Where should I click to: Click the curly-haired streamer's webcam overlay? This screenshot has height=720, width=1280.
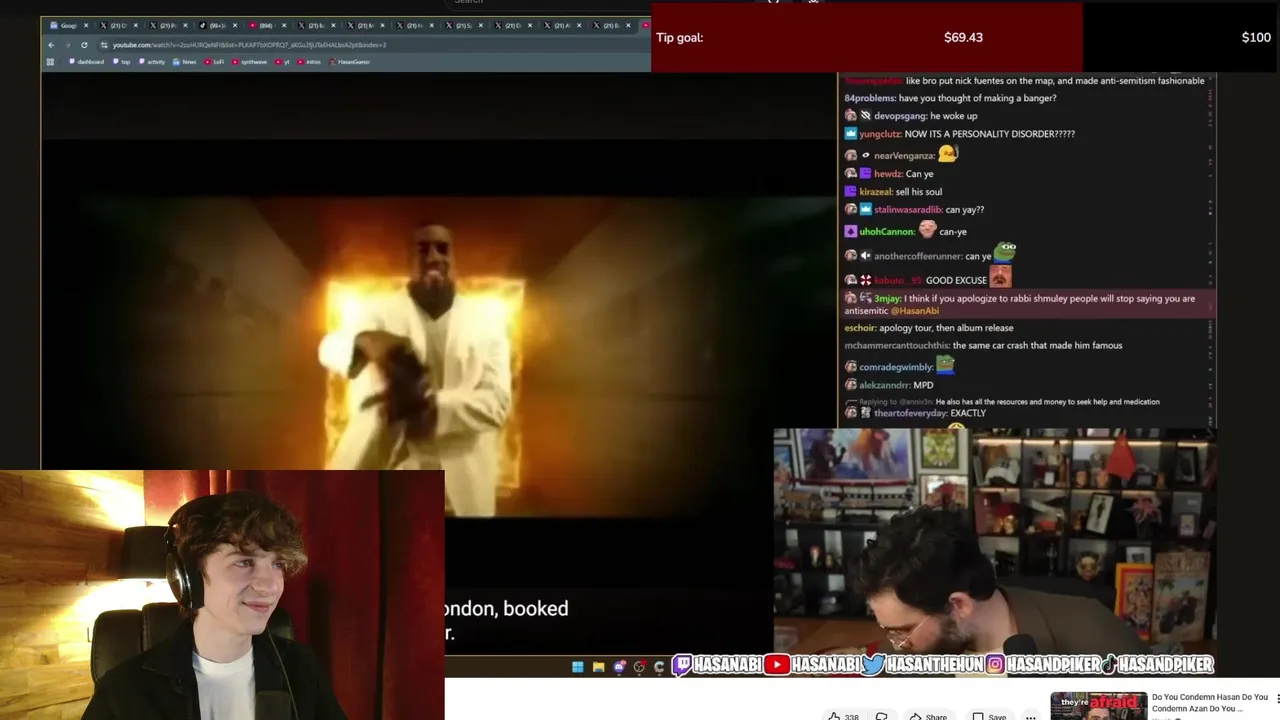point(222,595)
